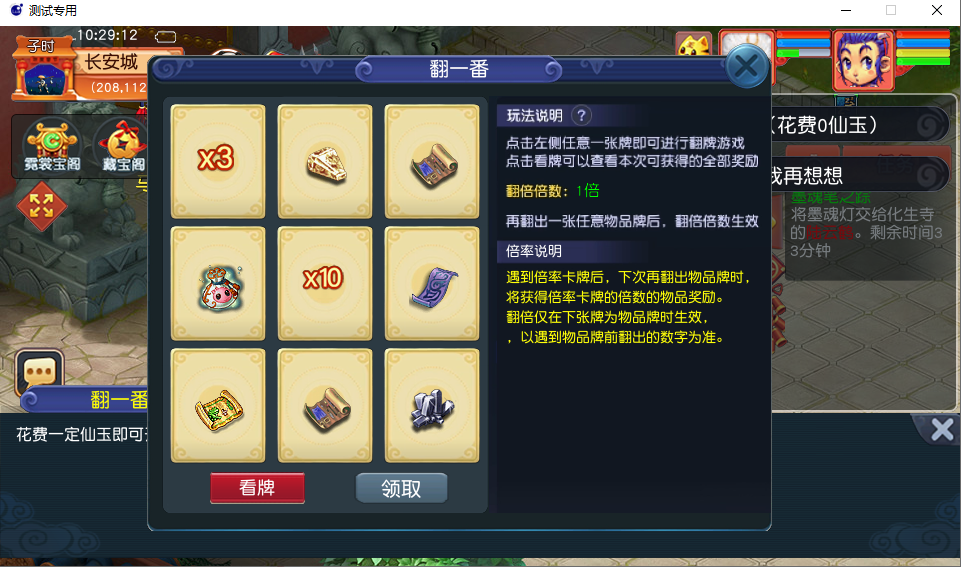Click the blue-haired character portrait

pos(863,60)
